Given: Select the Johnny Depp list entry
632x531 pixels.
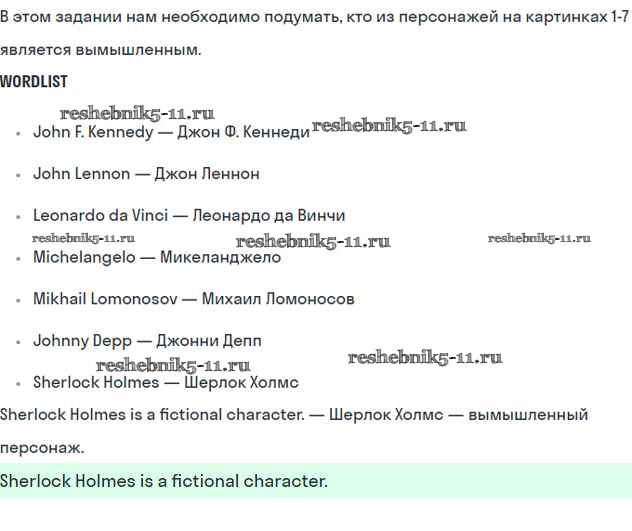Looking at the screenshot, I should [147, 340].
